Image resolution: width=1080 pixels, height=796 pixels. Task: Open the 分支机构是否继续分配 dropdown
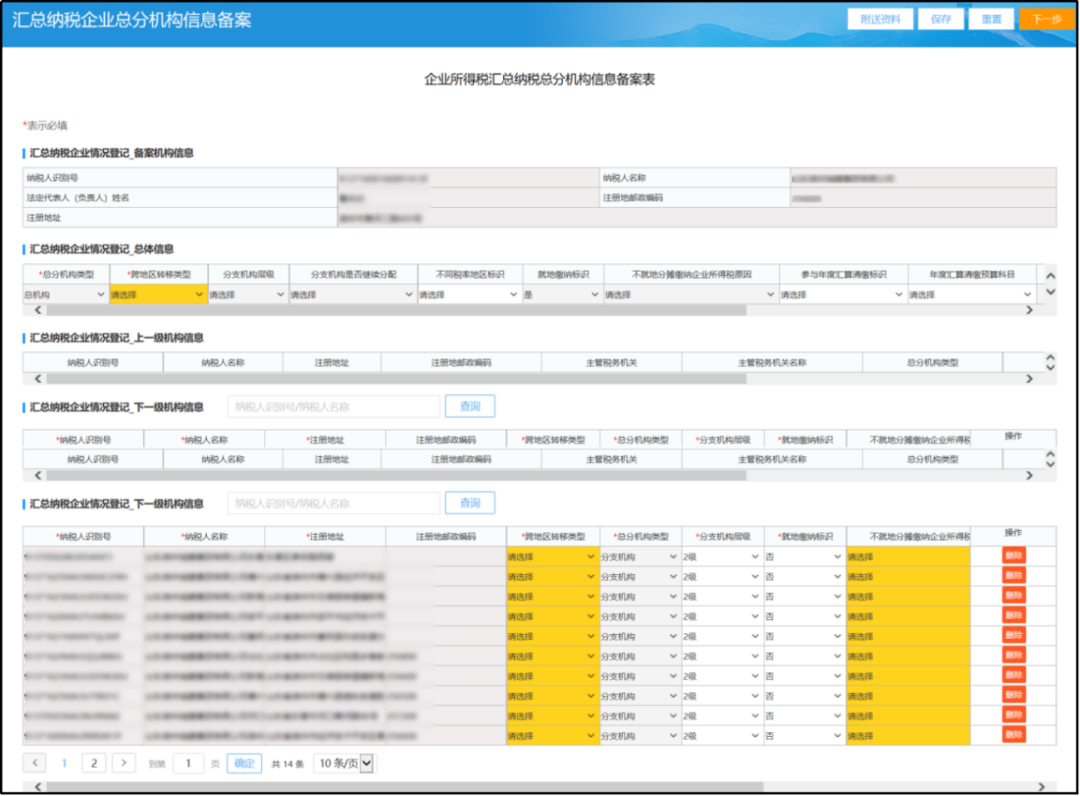353,295
